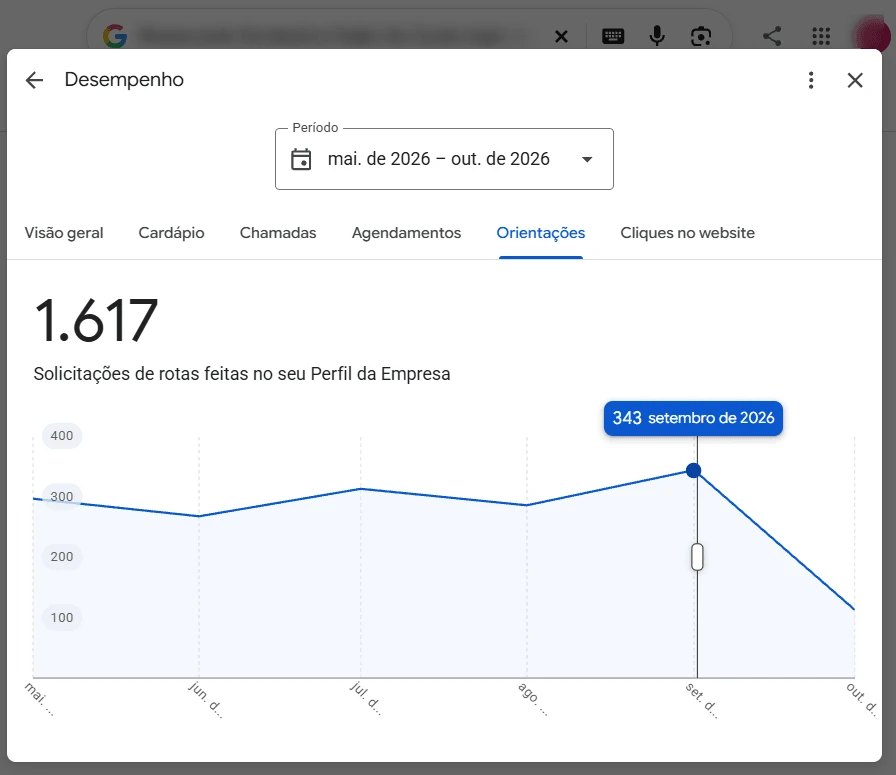The width and height of the screenshot is (896, 775).
Task: Open Cliques no website tab
Action: (x=687, y=233)
